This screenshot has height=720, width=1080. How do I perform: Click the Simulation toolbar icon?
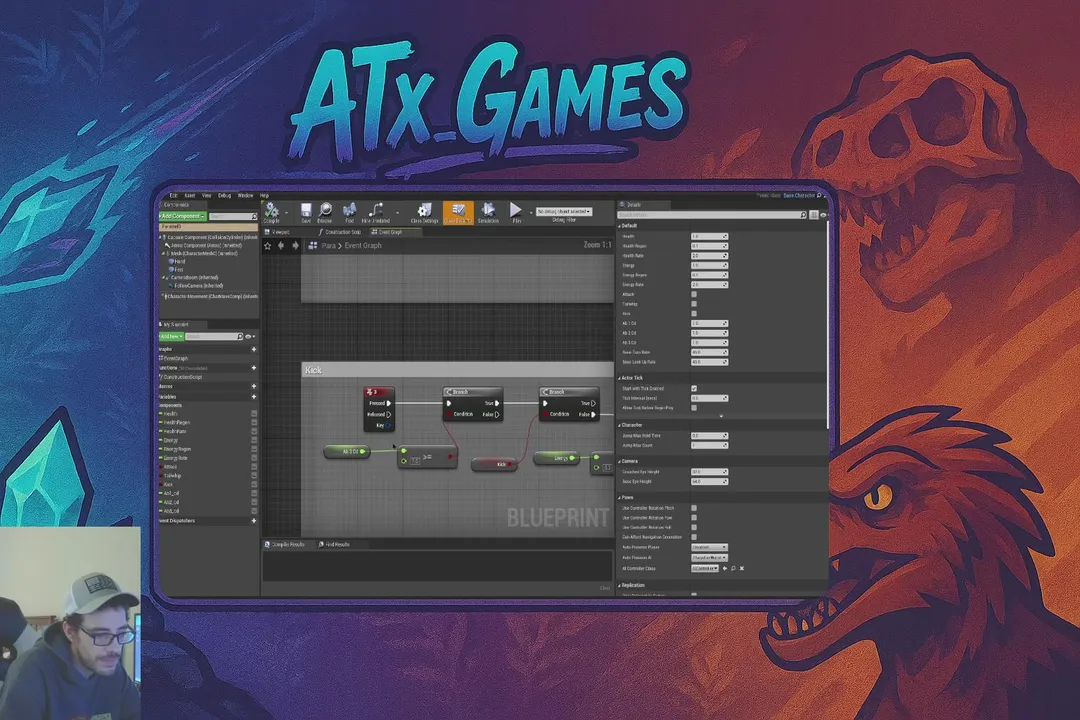(488, 211)
